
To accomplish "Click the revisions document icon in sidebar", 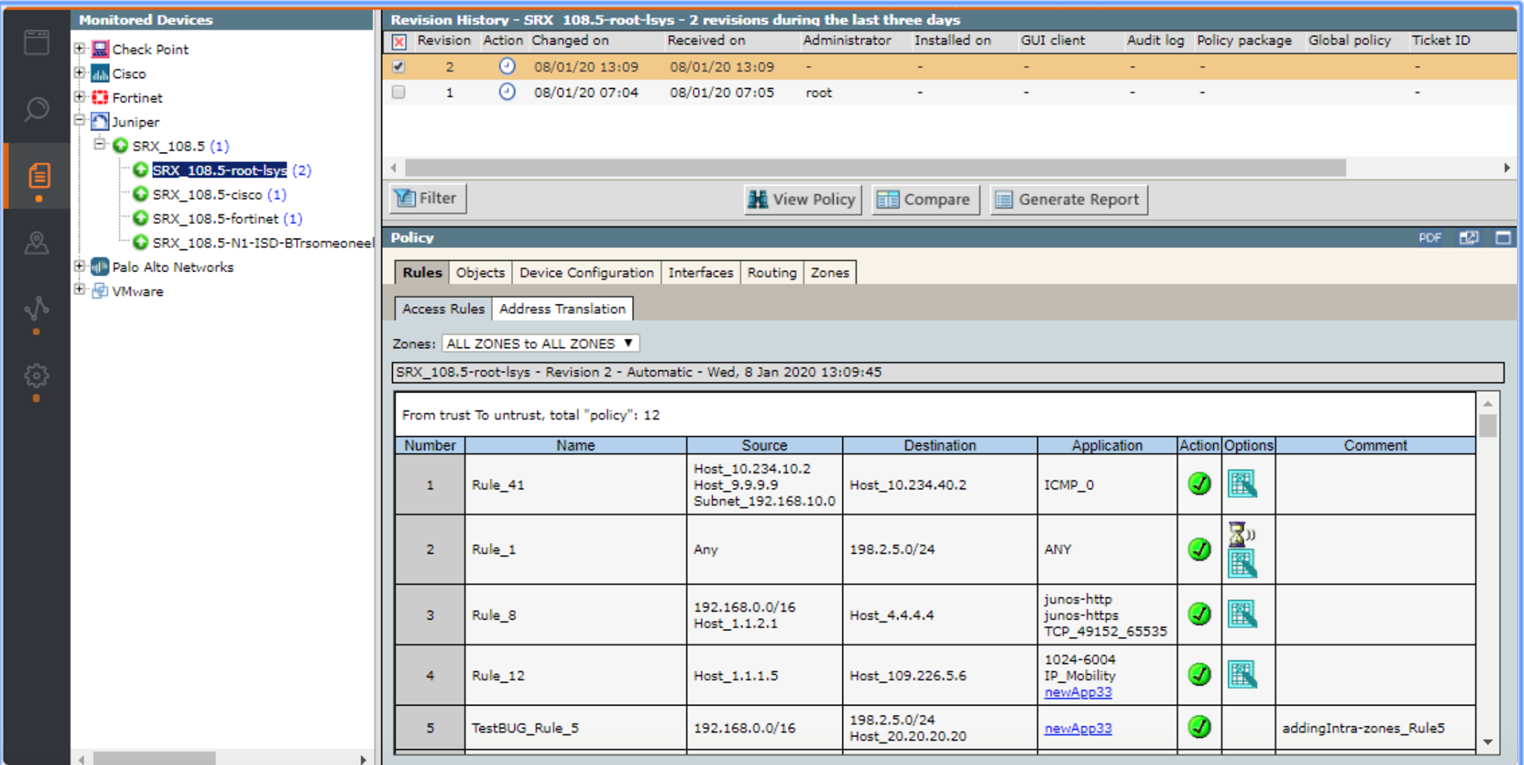I will coord(36,175).
